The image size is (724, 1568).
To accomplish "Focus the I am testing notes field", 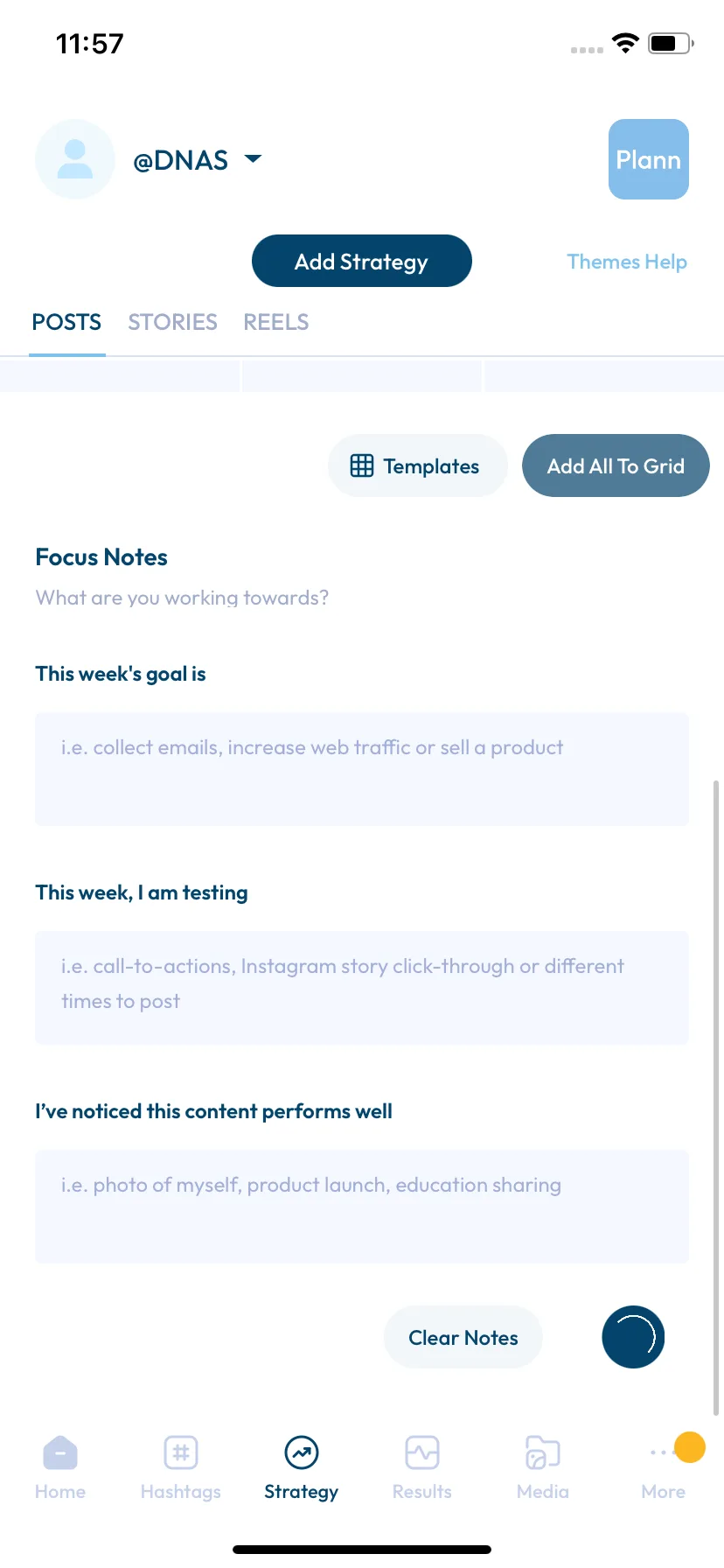I will pos(362,988).
